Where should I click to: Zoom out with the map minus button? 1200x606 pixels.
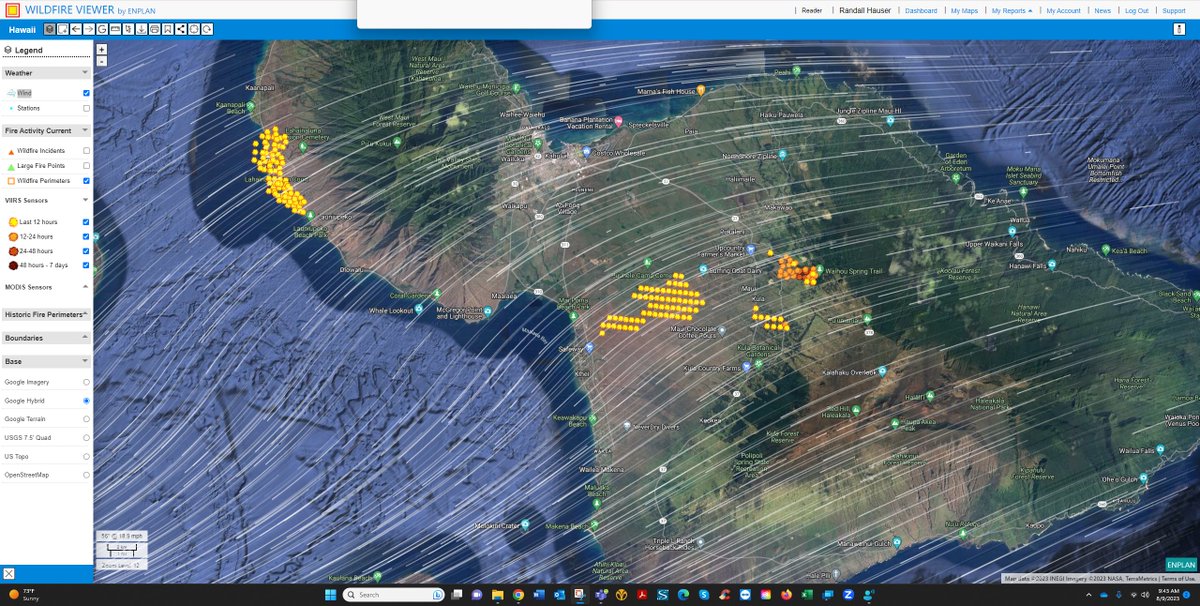[101, 61]
